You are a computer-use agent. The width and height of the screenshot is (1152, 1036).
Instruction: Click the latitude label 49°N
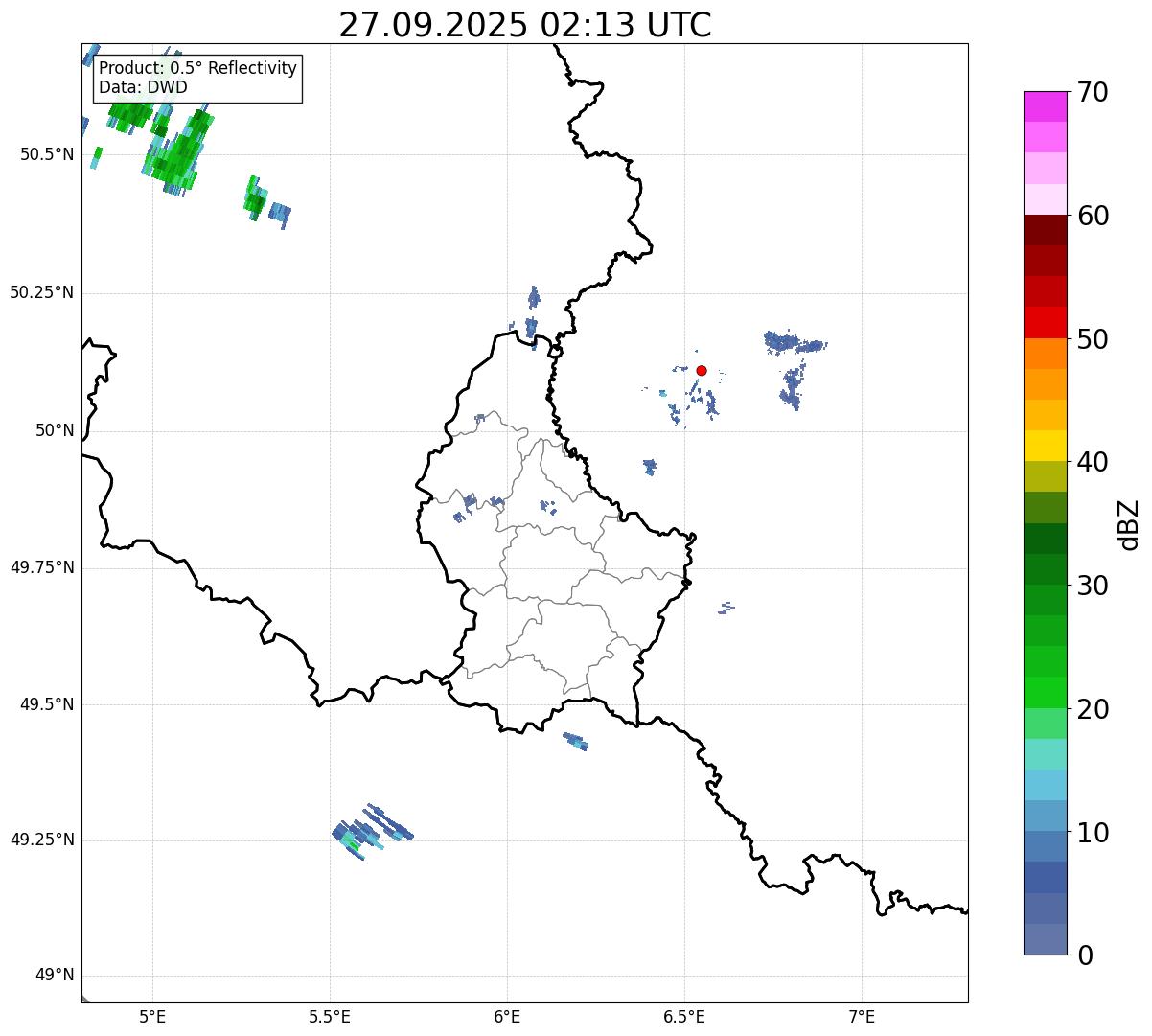(54, 976)
